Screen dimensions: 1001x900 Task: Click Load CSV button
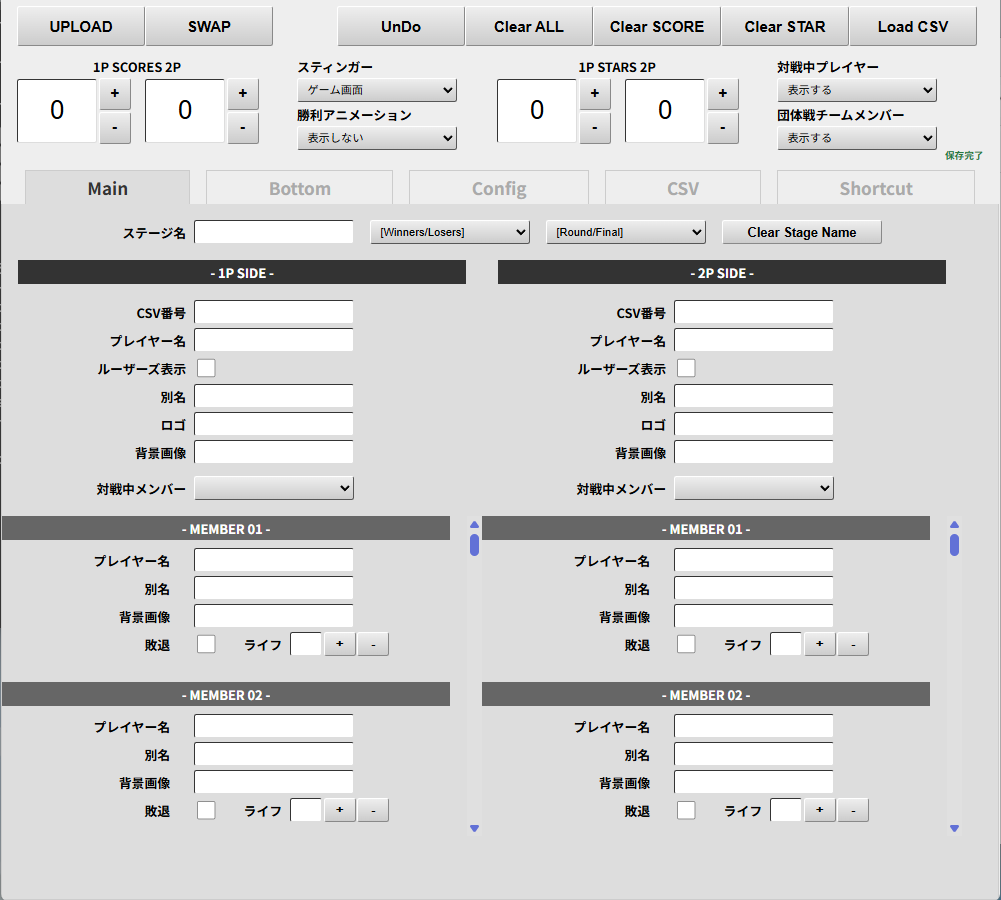[913, 27]
